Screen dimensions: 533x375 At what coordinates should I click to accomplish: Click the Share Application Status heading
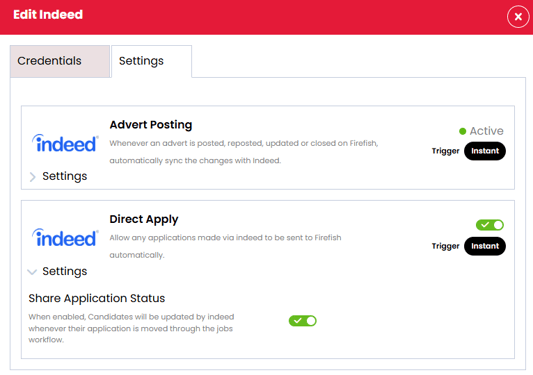[x=97, y=298]
